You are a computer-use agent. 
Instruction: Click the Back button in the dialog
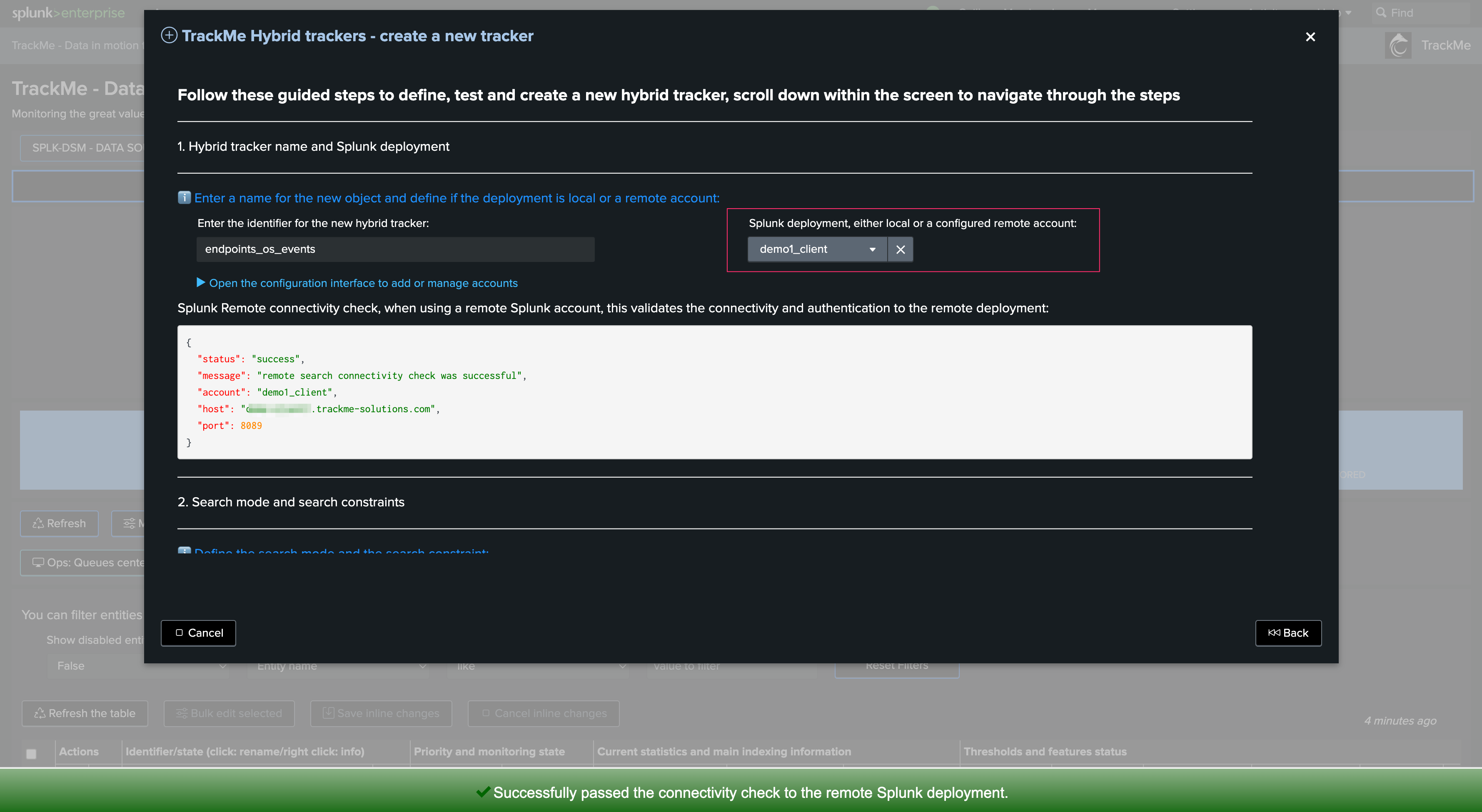click(1287, 633)
